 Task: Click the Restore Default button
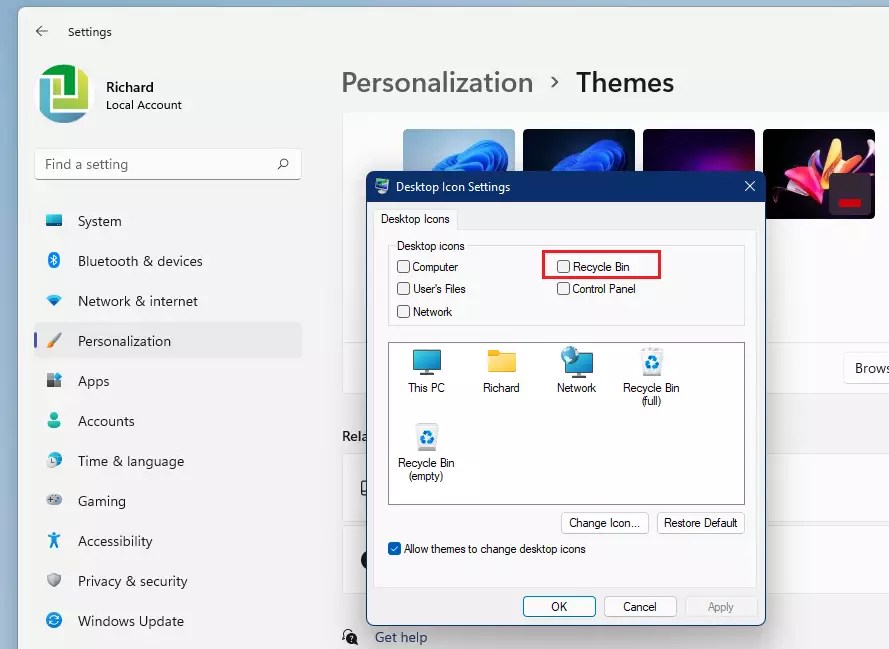700,523
